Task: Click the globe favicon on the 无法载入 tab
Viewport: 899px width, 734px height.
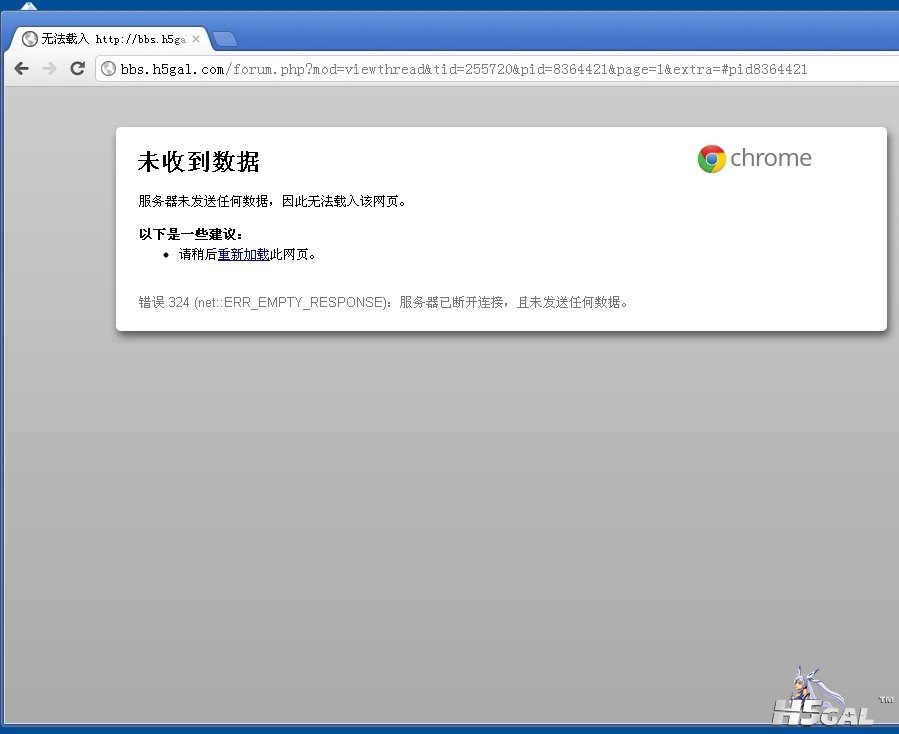Action: coord(29,39)
